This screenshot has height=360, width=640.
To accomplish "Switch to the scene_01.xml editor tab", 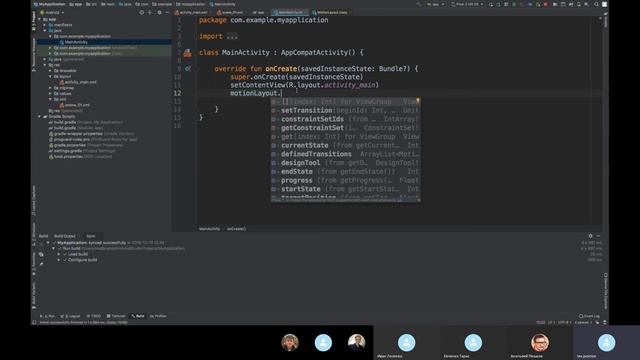I will 230,13.
